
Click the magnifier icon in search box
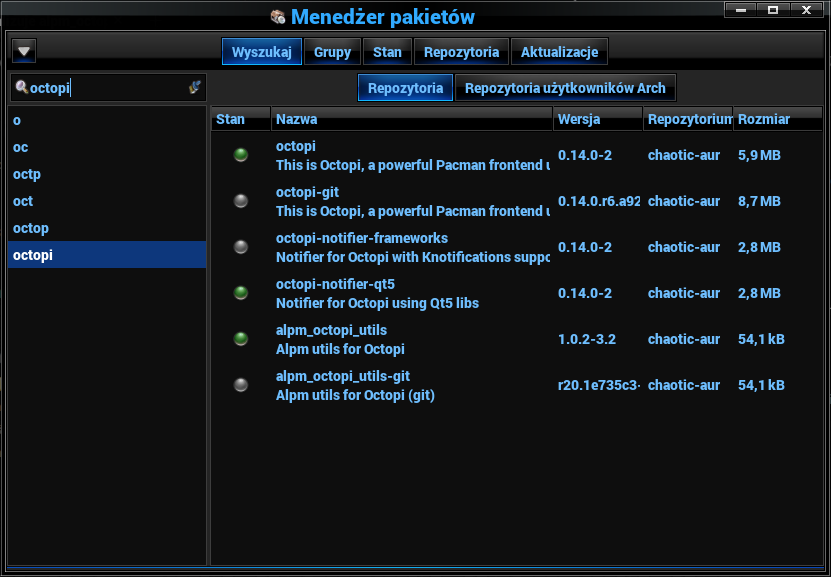coord(21,87)
